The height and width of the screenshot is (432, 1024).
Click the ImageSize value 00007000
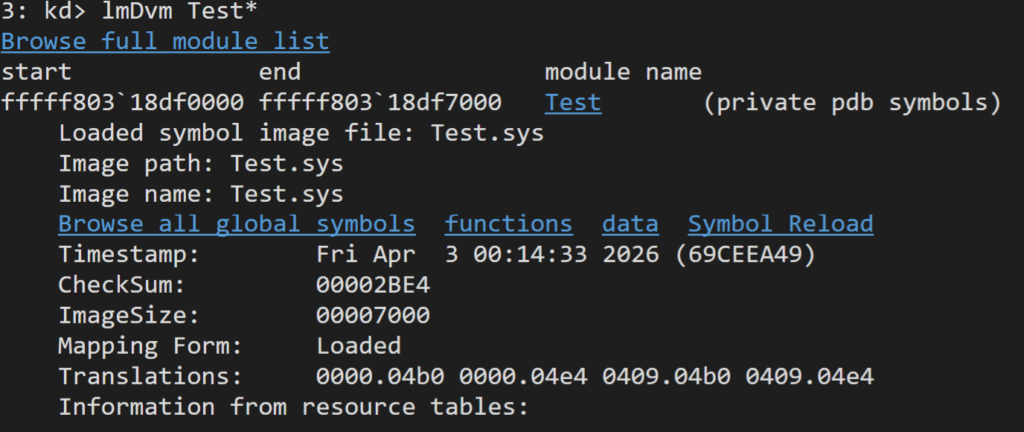[x=373, y=316]
